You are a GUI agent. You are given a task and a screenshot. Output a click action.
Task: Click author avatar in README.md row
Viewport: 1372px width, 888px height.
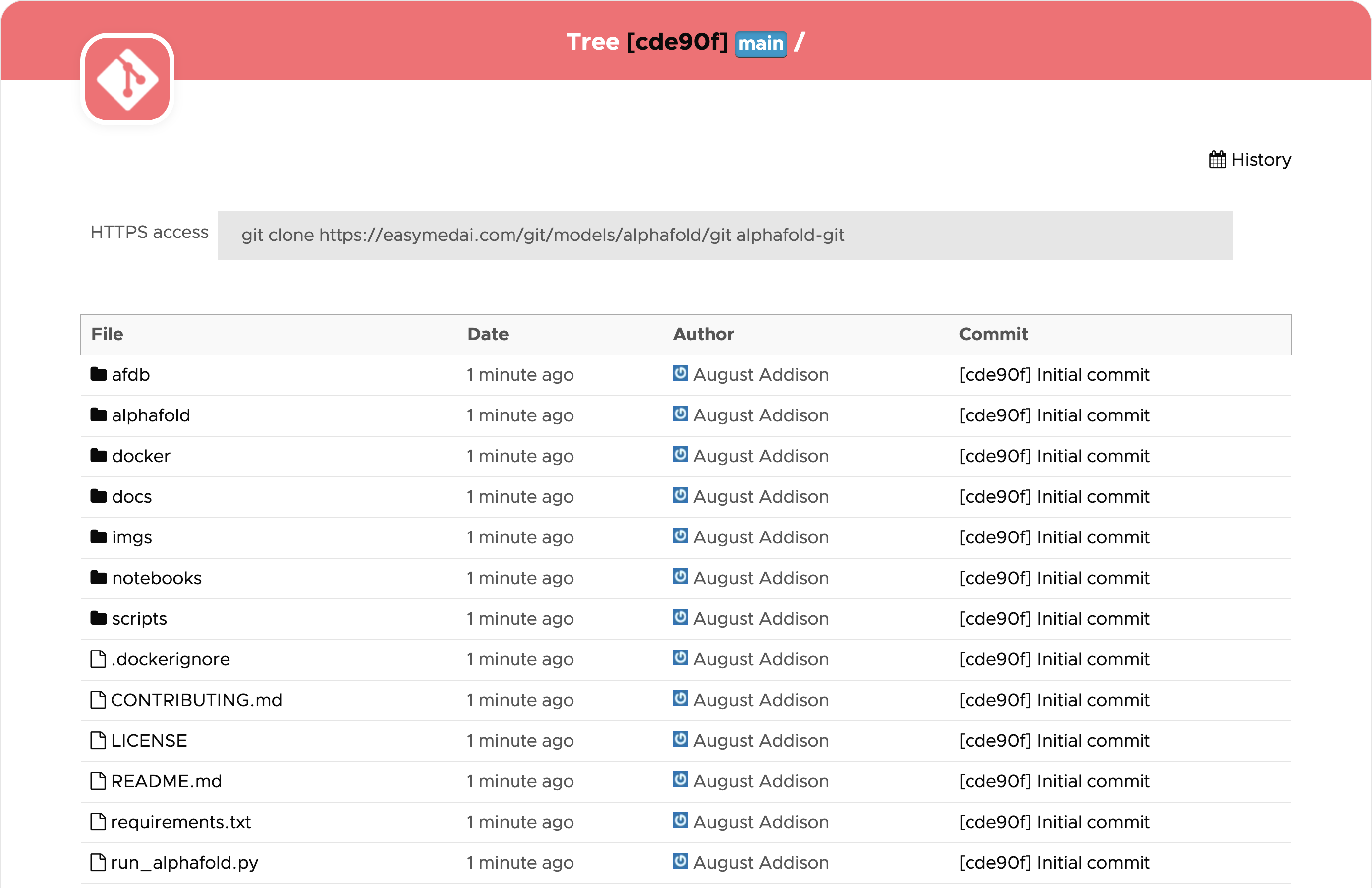click(x=680, y=779)
